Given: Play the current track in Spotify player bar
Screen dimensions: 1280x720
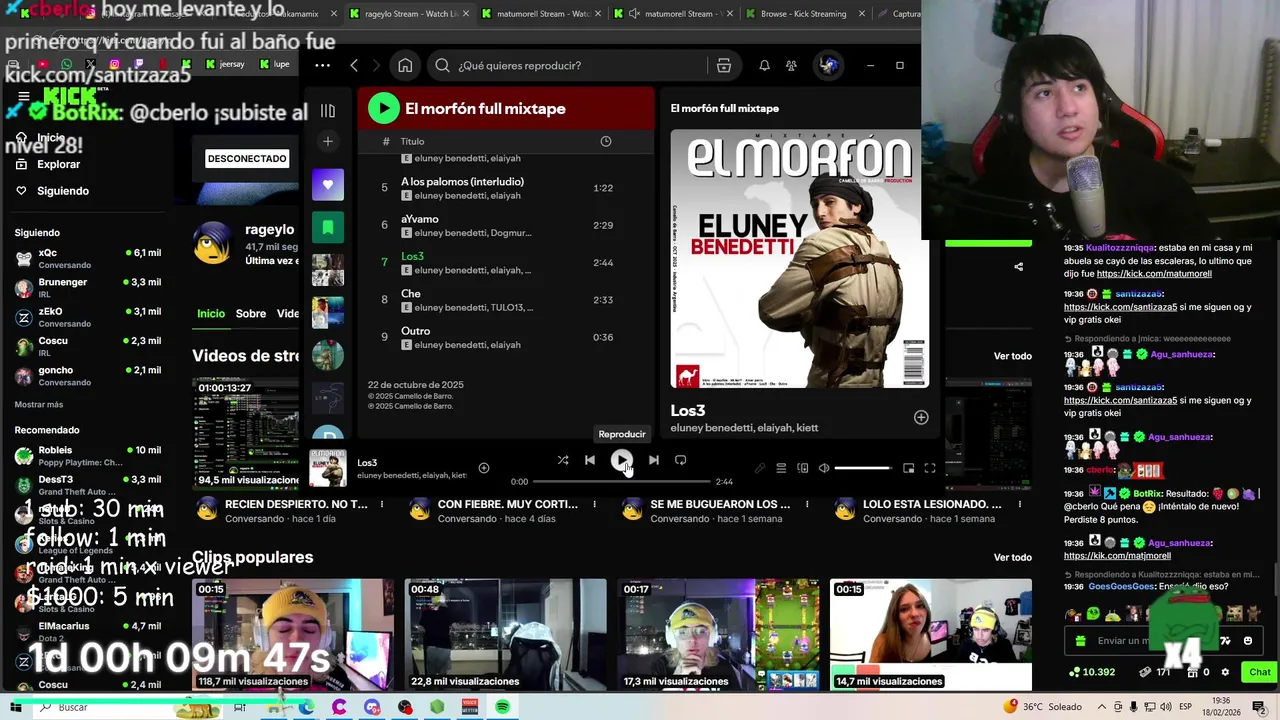Looking at the screenshot, I should 621,460.
